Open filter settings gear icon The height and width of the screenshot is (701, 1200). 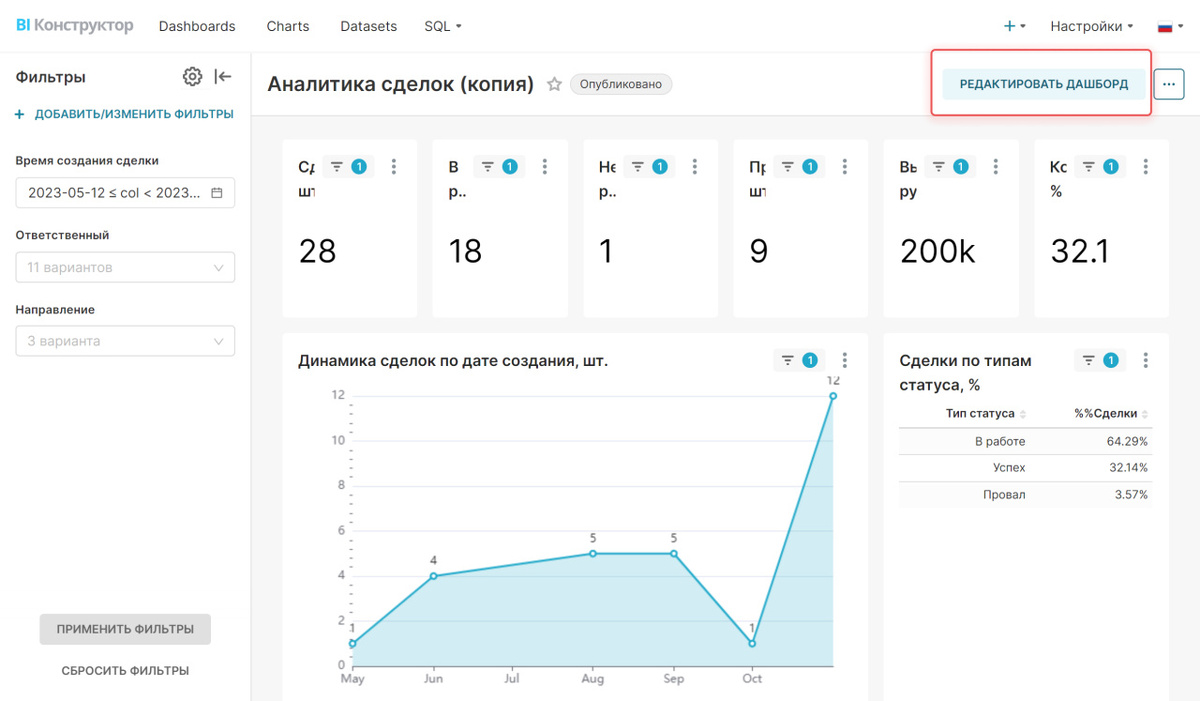pyautogui.click(x=192, y=77)
